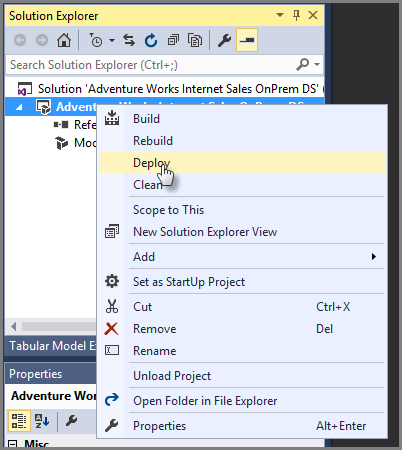This screenshot has height=450, width=402.
Task: Click the Home icon in Solution Explorer toolbar
Action: [64, 41]
